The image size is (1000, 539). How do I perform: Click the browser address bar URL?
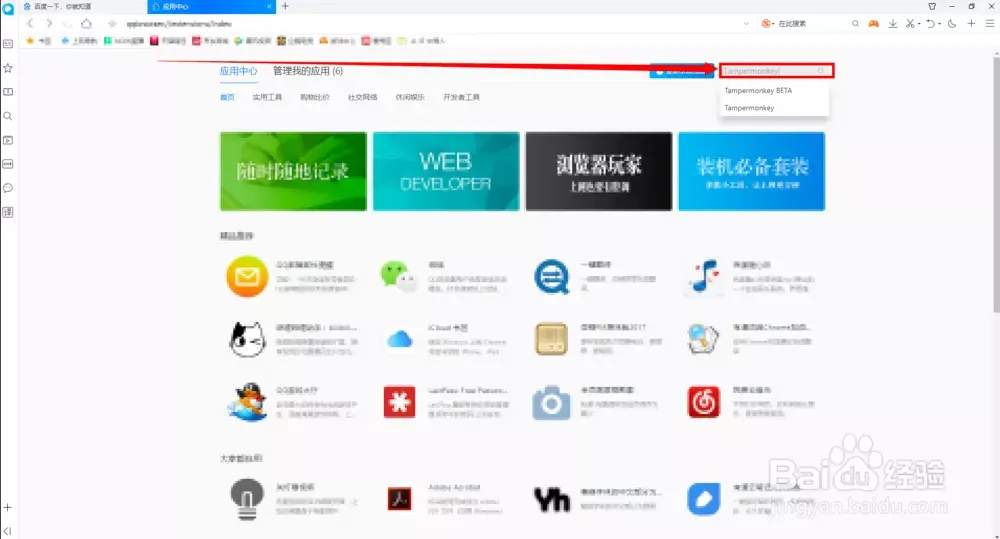(179, 24)
